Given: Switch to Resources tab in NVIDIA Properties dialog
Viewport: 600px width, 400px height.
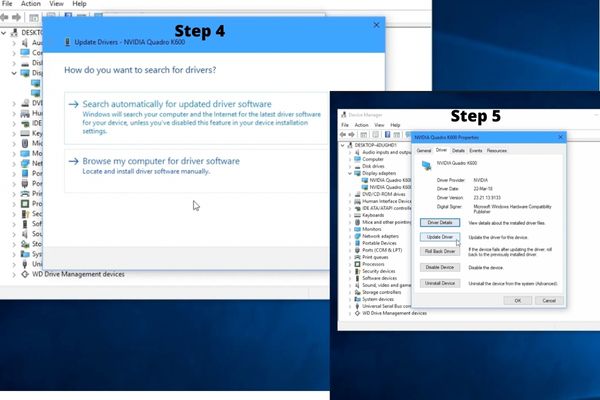Looking at the screenshot, I should click(x=497, y=151).
